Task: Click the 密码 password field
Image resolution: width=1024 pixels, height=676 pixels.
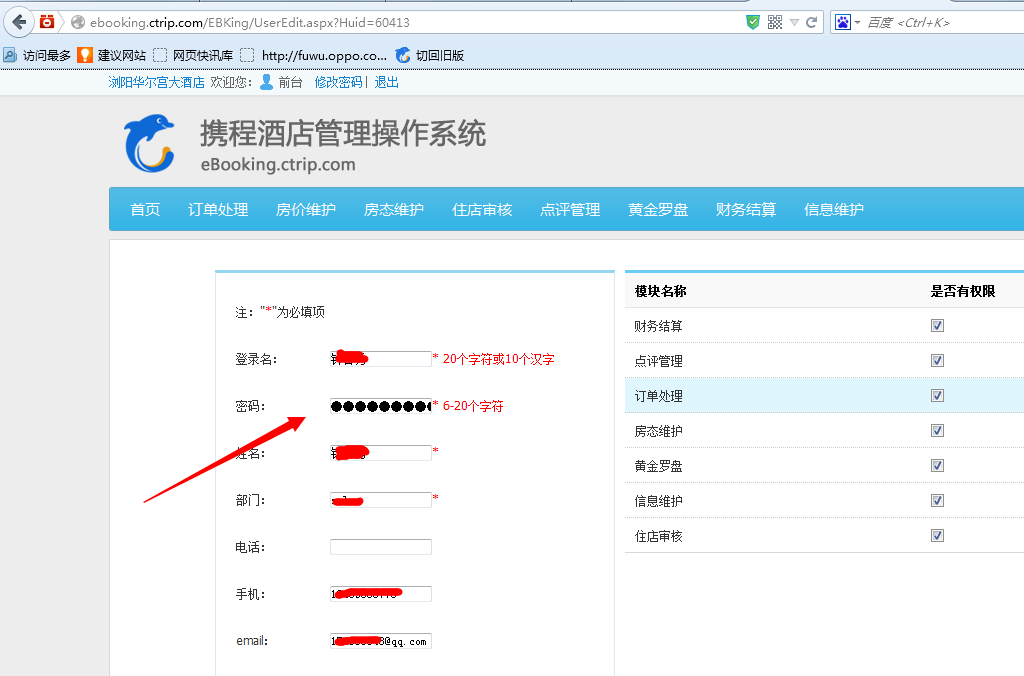Action: coord(381,406)
